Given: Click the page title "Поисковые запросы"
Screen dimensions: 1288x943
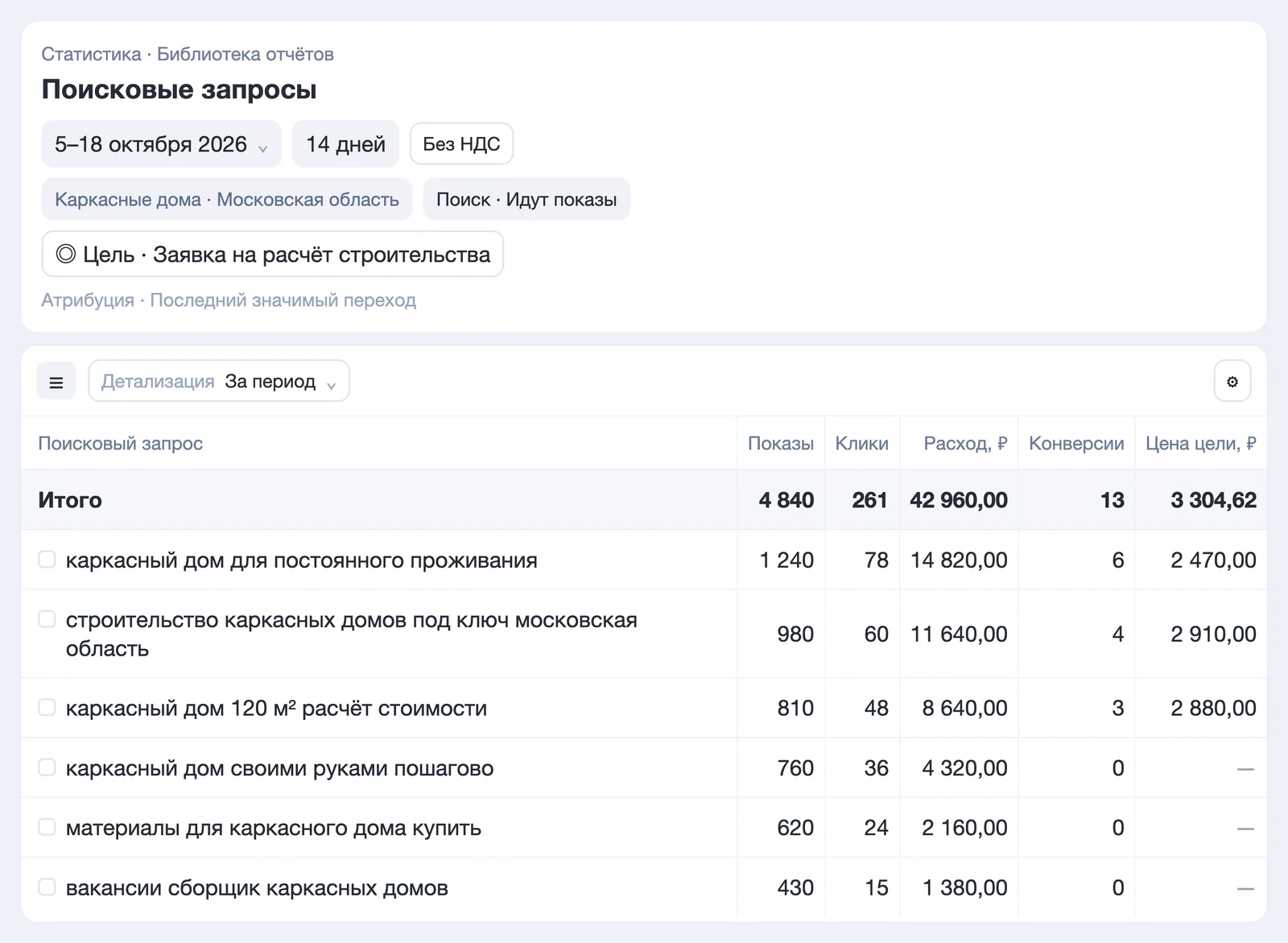Looking at the screenshot, I should point(180,89).
